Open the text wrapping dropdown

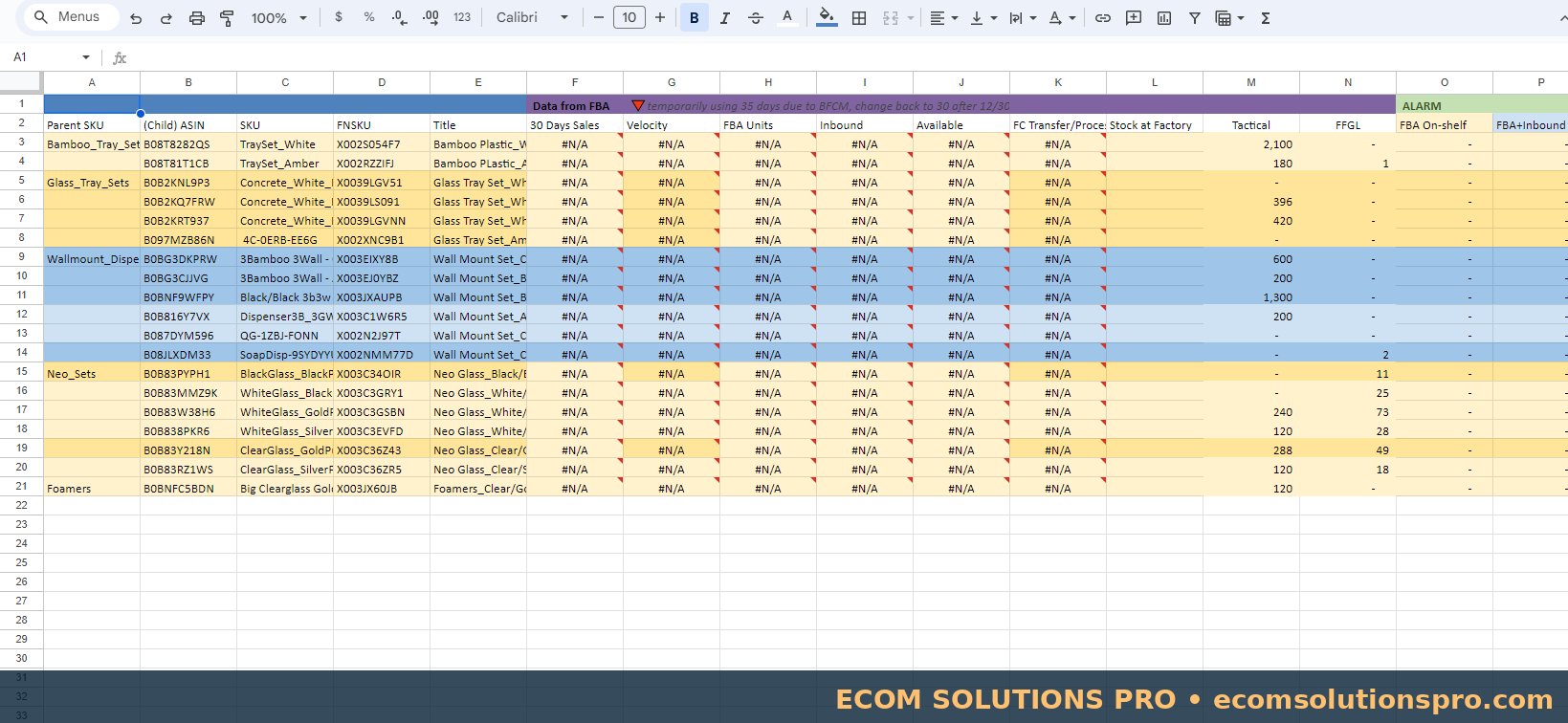click(x=1023, y=18)
